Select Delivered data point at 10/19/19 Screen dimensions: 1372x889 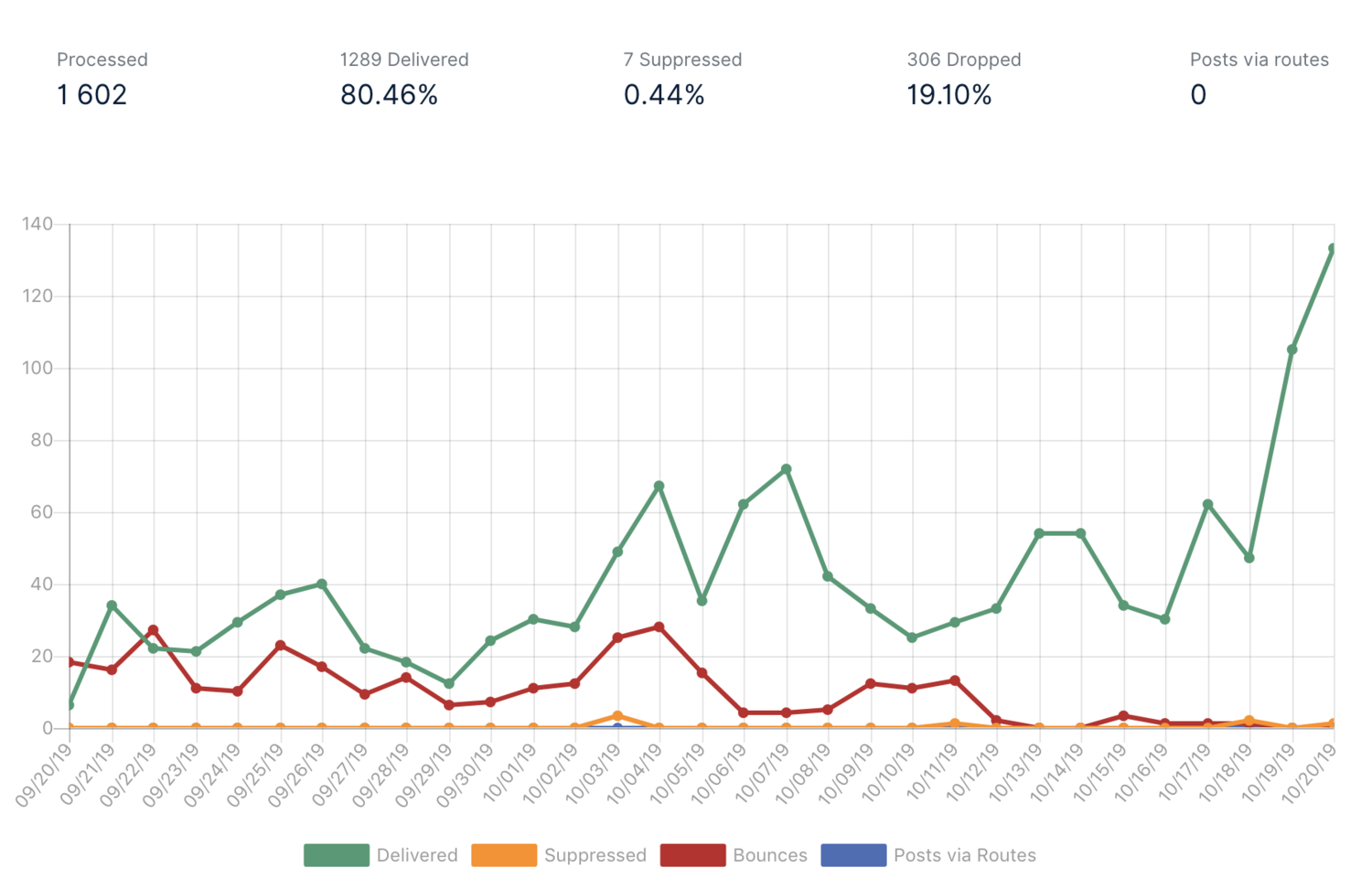click(x=1292, y=349)
